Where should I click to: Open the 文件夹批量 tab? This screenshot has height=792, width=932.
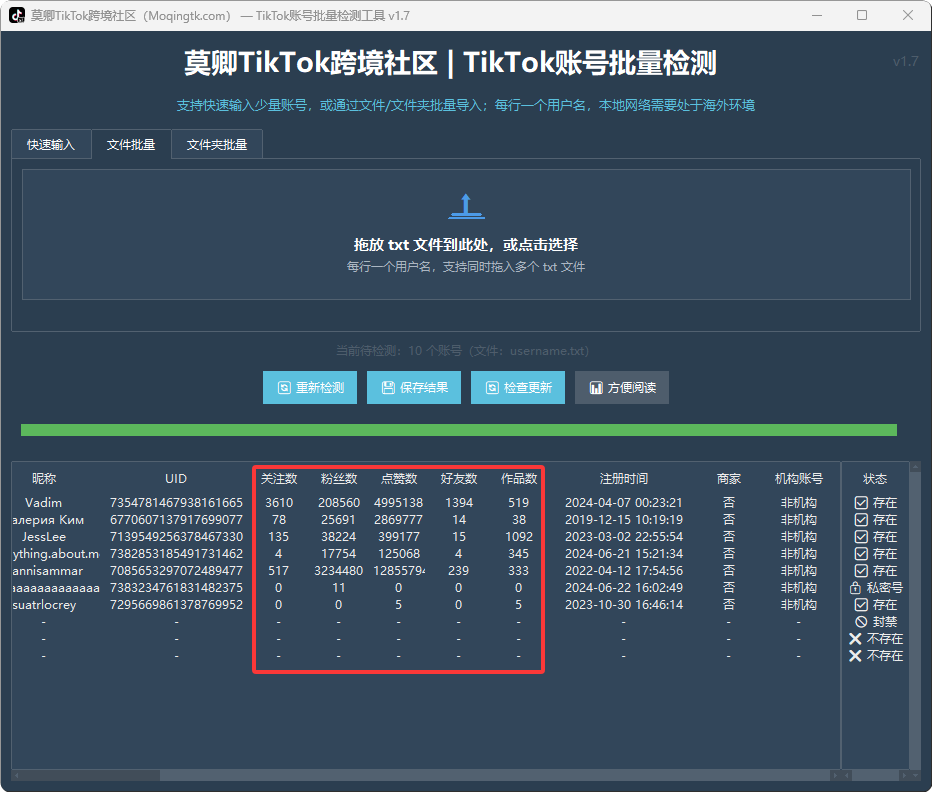(x=217, y=144)
